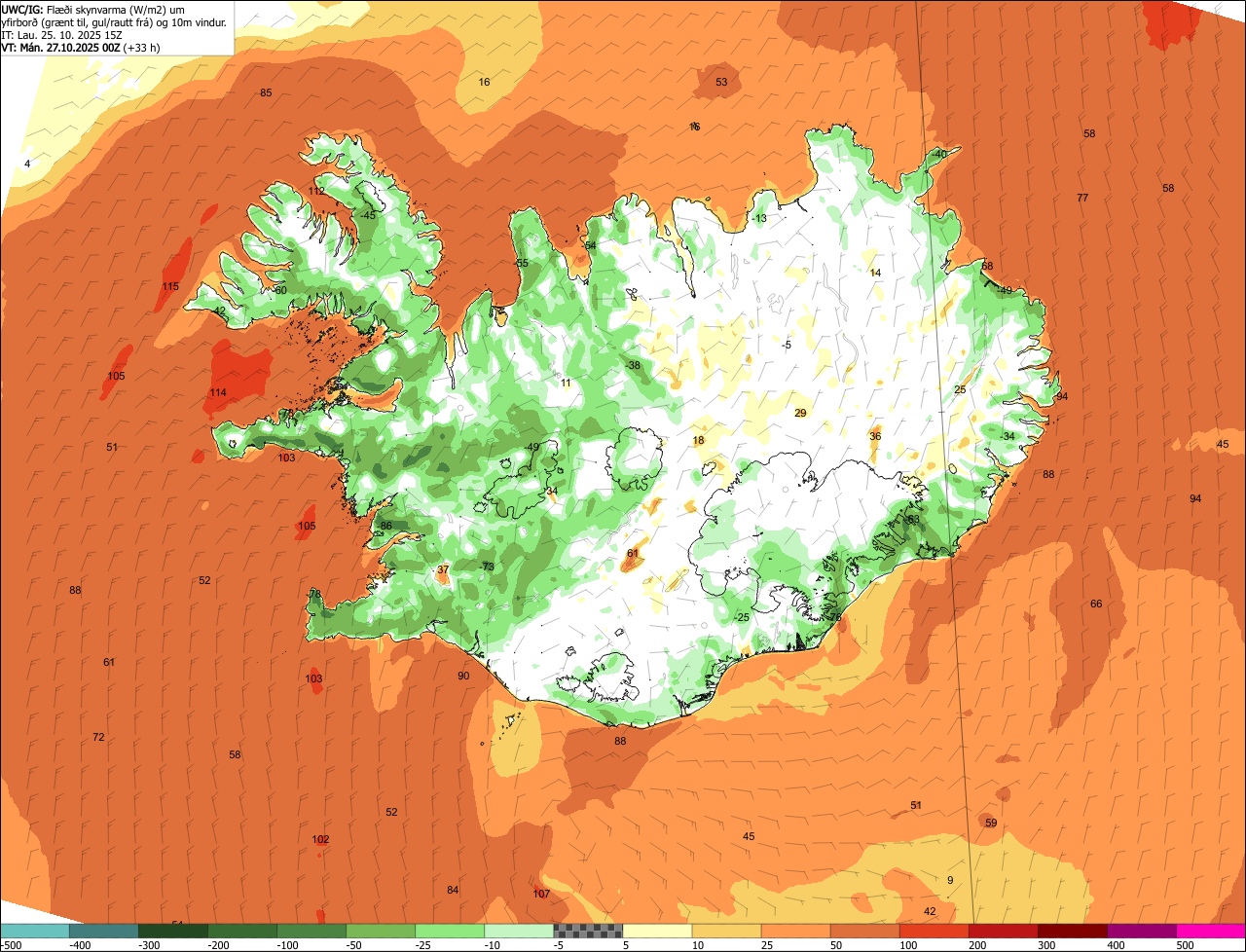Click the map value "59" in the southeast sea
The width and height of the screenshot is (1246, 952).
[991, 823]
